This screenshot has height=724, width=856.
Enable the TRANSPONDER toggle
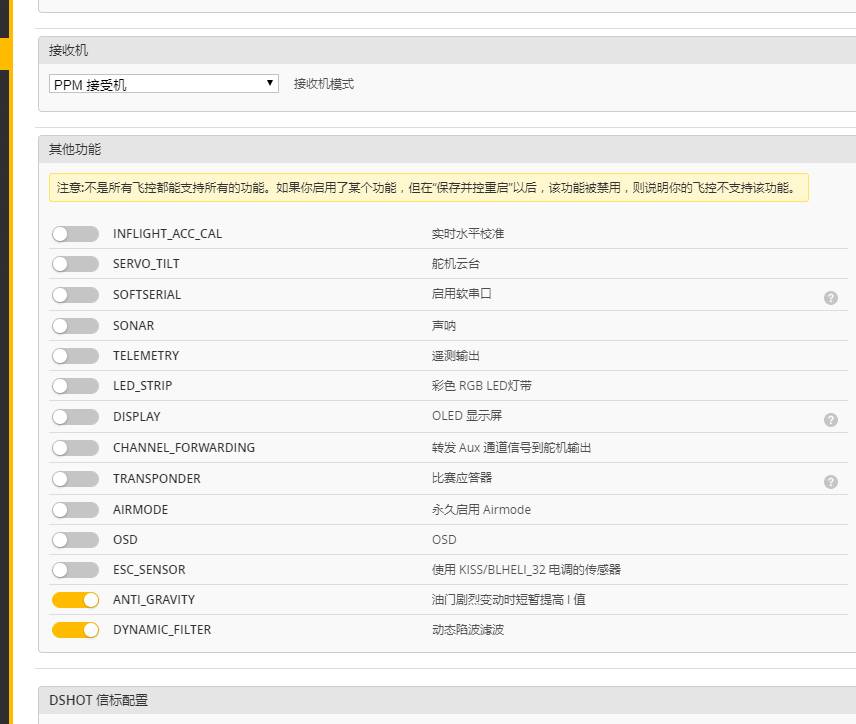click(x=75, y=479)
